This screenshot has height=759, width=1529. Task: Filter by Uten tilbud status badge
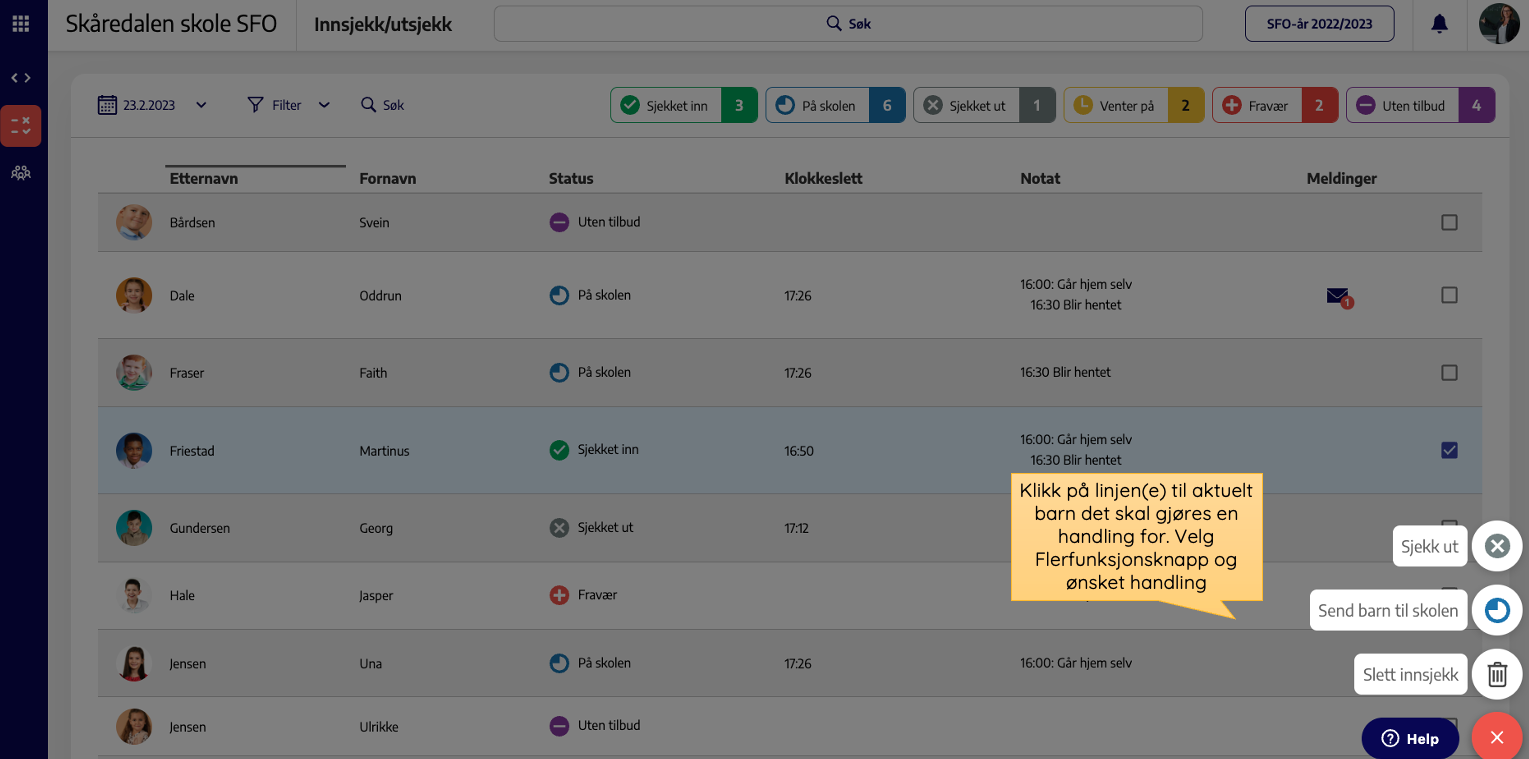click(1420, 106)
